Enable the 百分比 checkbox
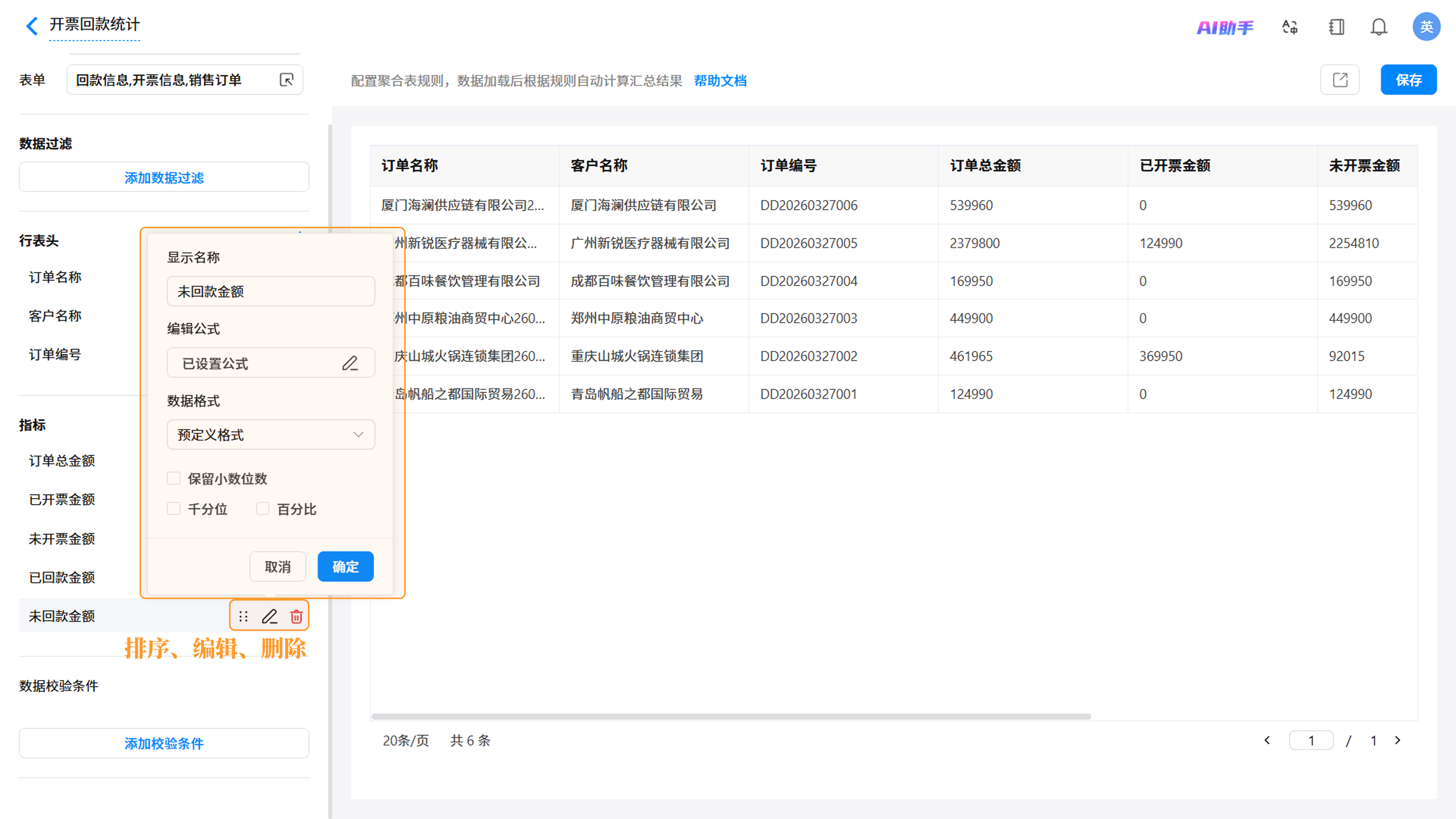Screen dimensions: 1456x819 pos(263,509)
